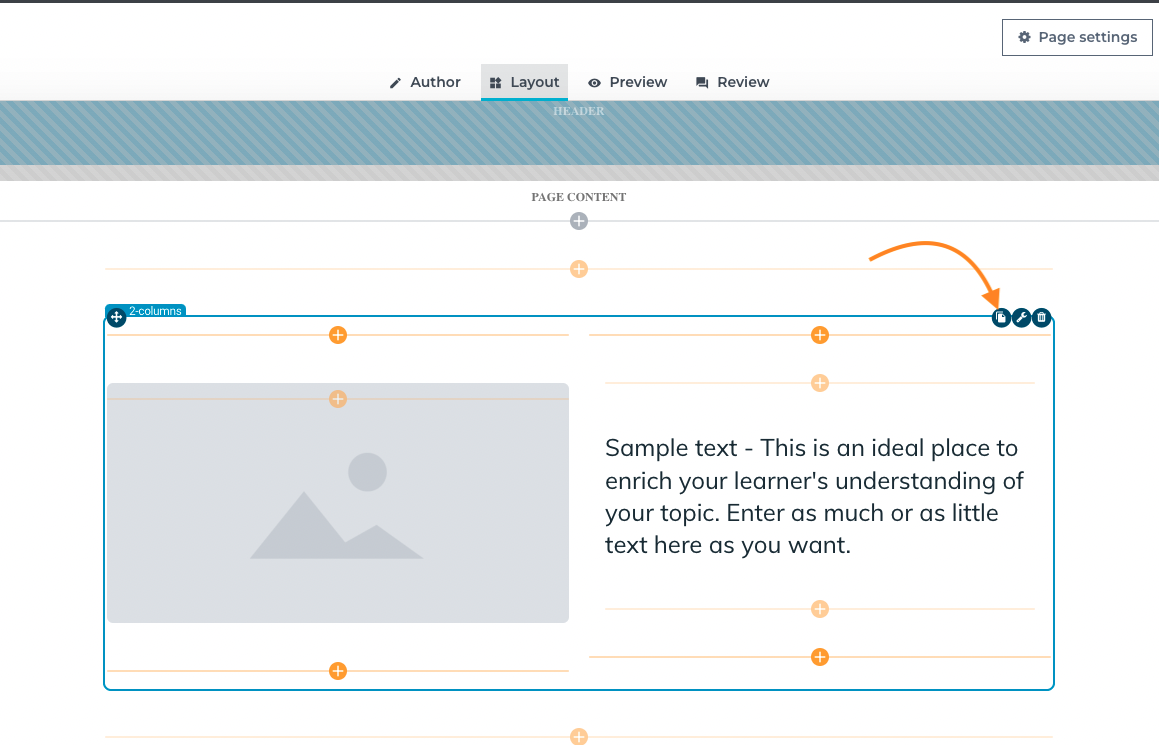The height and width of the screenshot is (745, 1159).
Task: Open Page settings
Action: (1077, 37)
